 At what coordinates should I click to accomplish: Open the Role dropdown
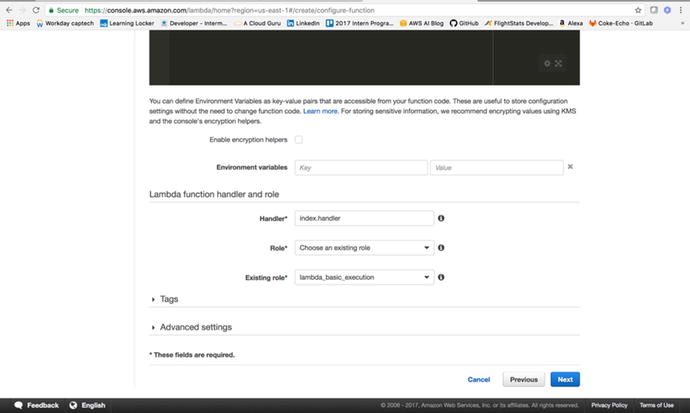pyautogui.click(x=364, y=247)
